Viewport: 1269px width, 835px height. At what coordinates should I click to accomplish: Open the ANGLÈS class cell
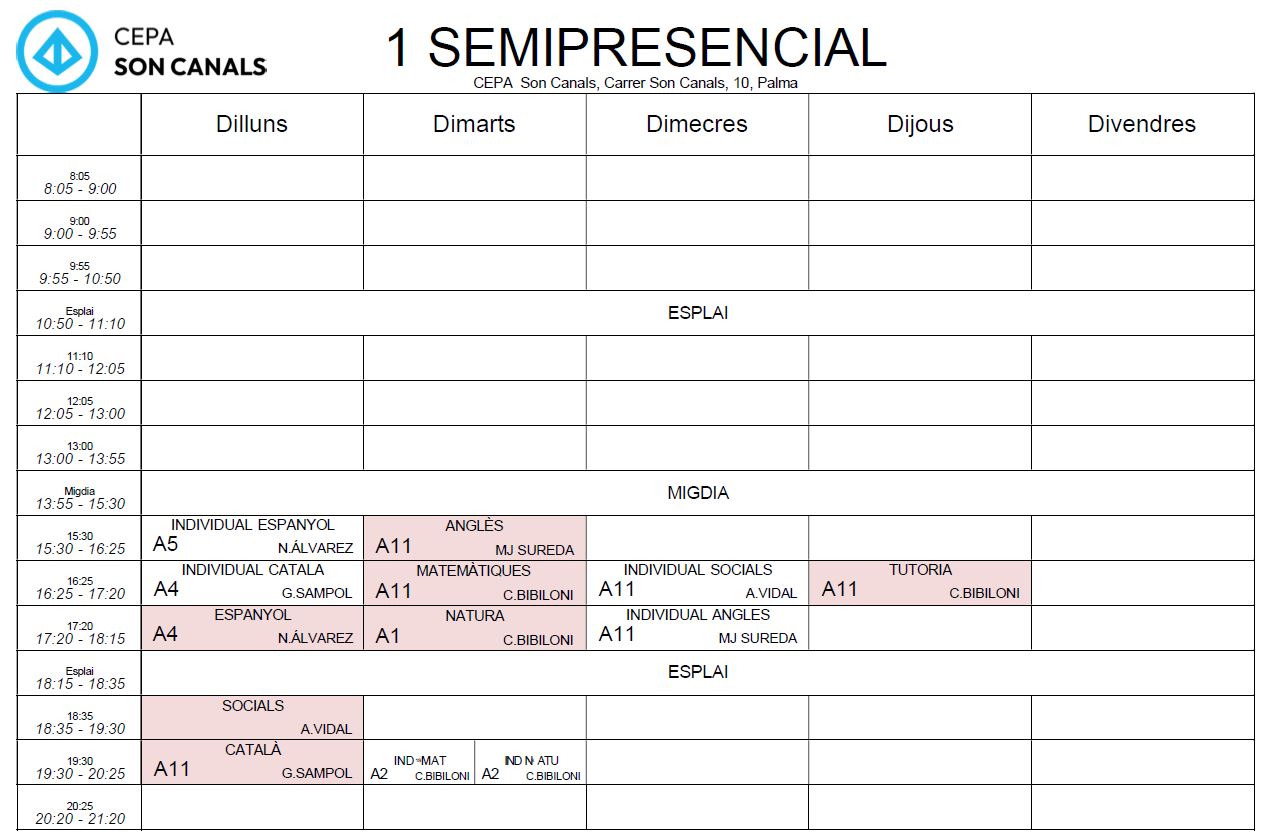click(474, 538)
